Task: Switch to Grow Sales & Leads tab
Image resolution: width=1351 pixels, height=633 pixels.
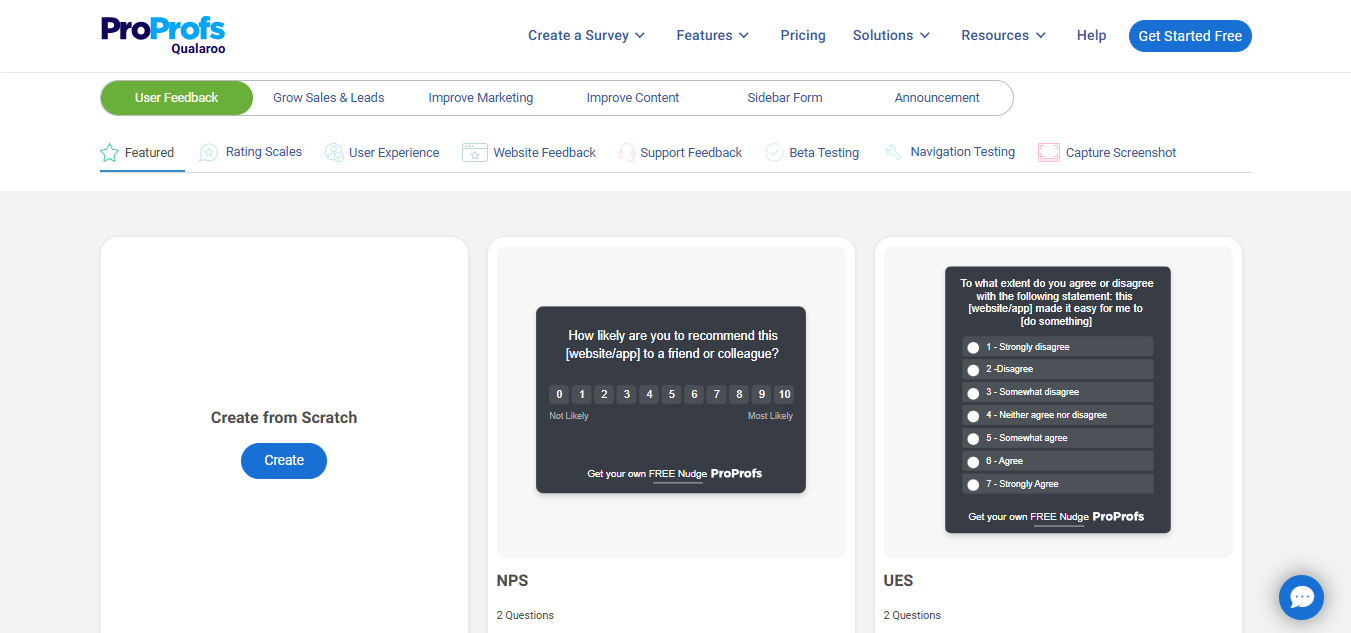Action: (x=329, y=98)
